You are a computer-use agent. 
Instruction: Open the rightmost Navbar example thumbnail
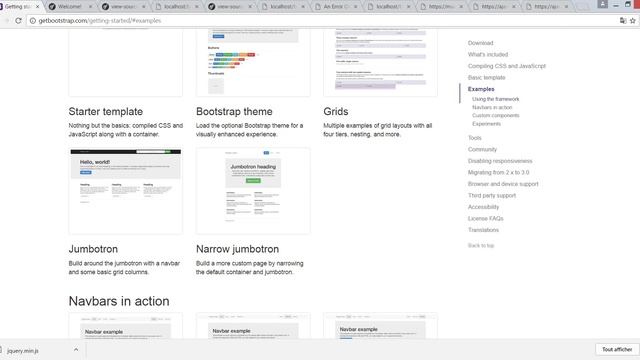click(x=380, y=326)
